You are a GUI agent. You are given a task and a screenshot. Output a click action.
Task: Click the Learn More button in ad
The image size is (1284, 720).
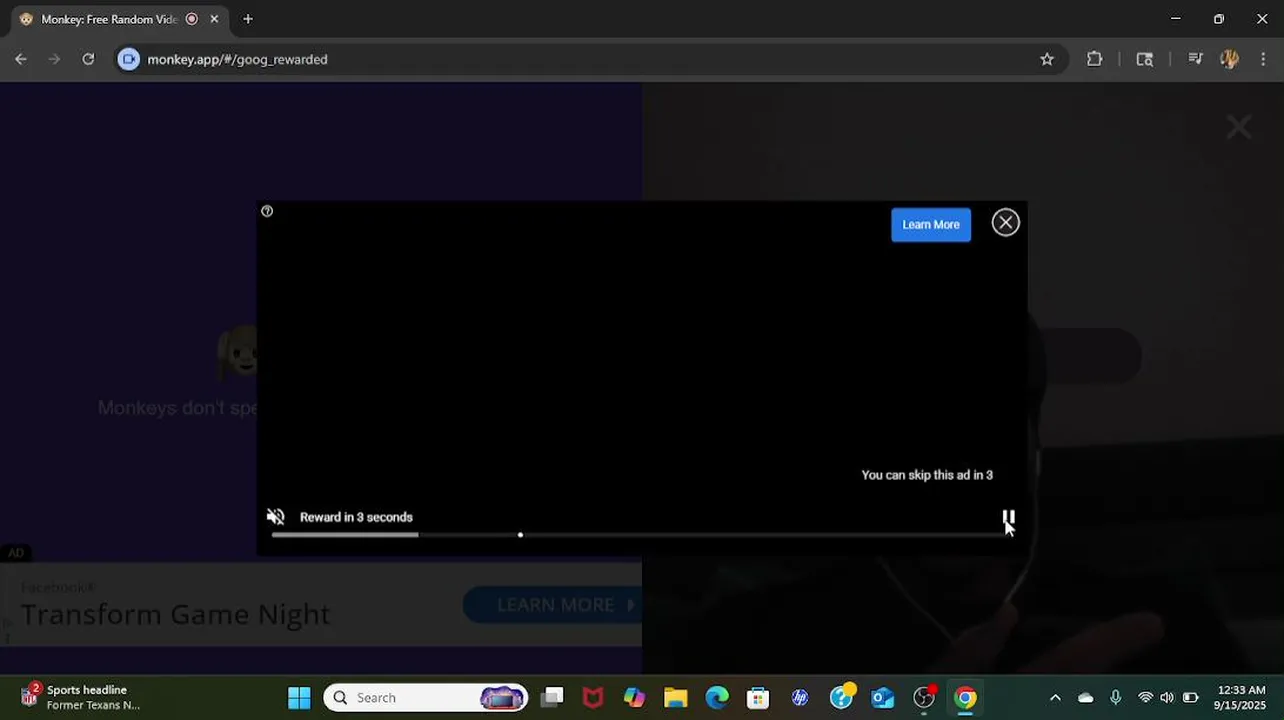(931, 225)
